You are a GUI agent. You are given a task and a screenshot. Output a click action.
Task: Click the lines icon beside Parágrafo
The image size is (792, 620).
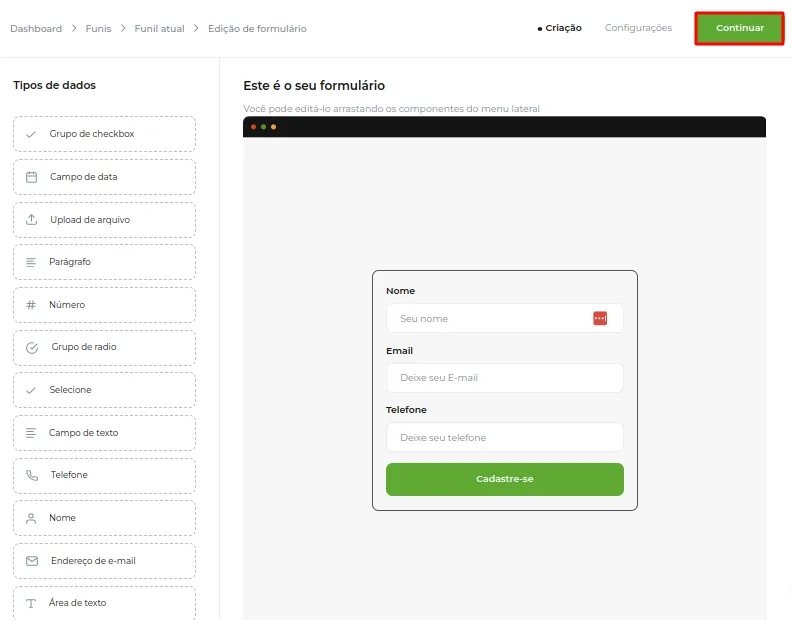[x=31, y=262]
